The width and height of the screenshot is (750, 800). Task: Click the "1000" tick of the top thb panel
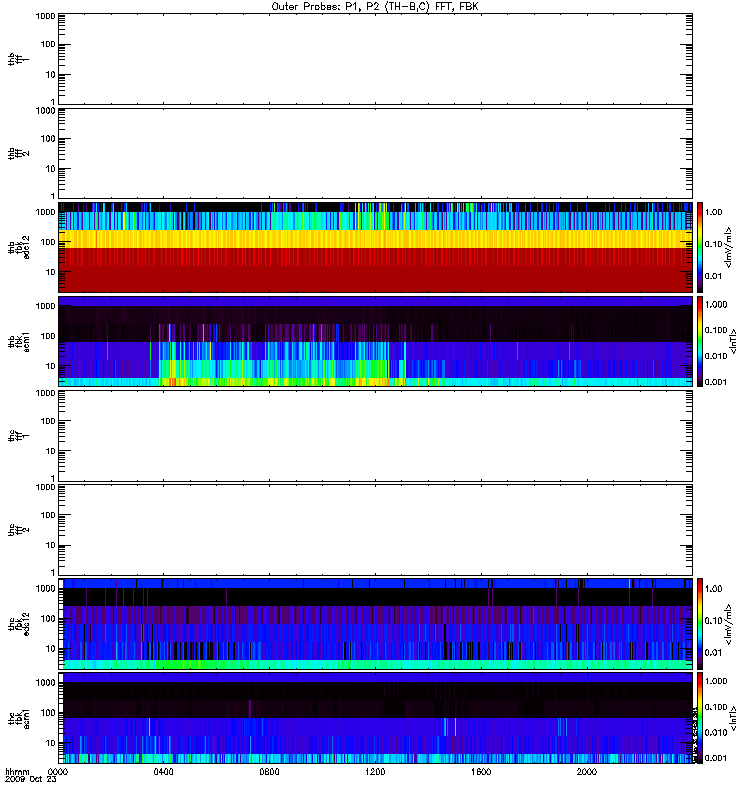pyautogui.click(x=45, y=16)
